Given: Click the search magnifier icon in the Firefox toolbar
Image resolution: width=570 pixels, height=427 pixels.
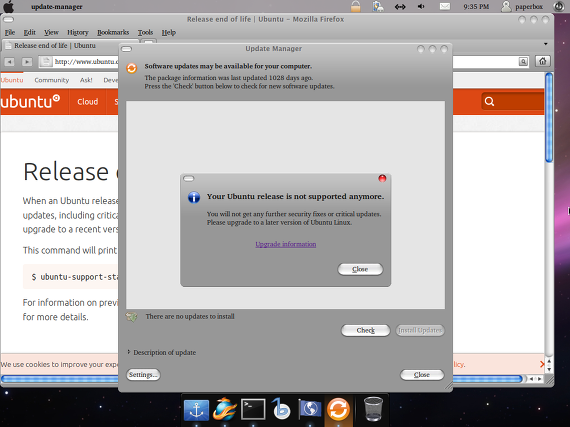Looking at the screenshot, I should [523, 62].
